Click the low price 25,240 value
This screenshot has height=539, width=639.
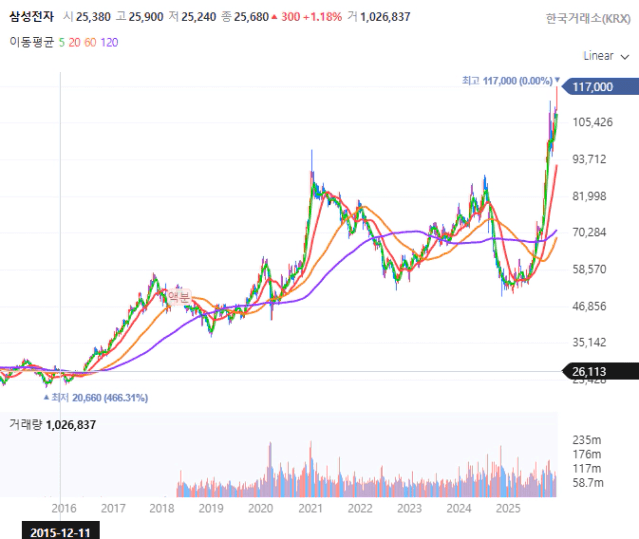coord(198,17)
